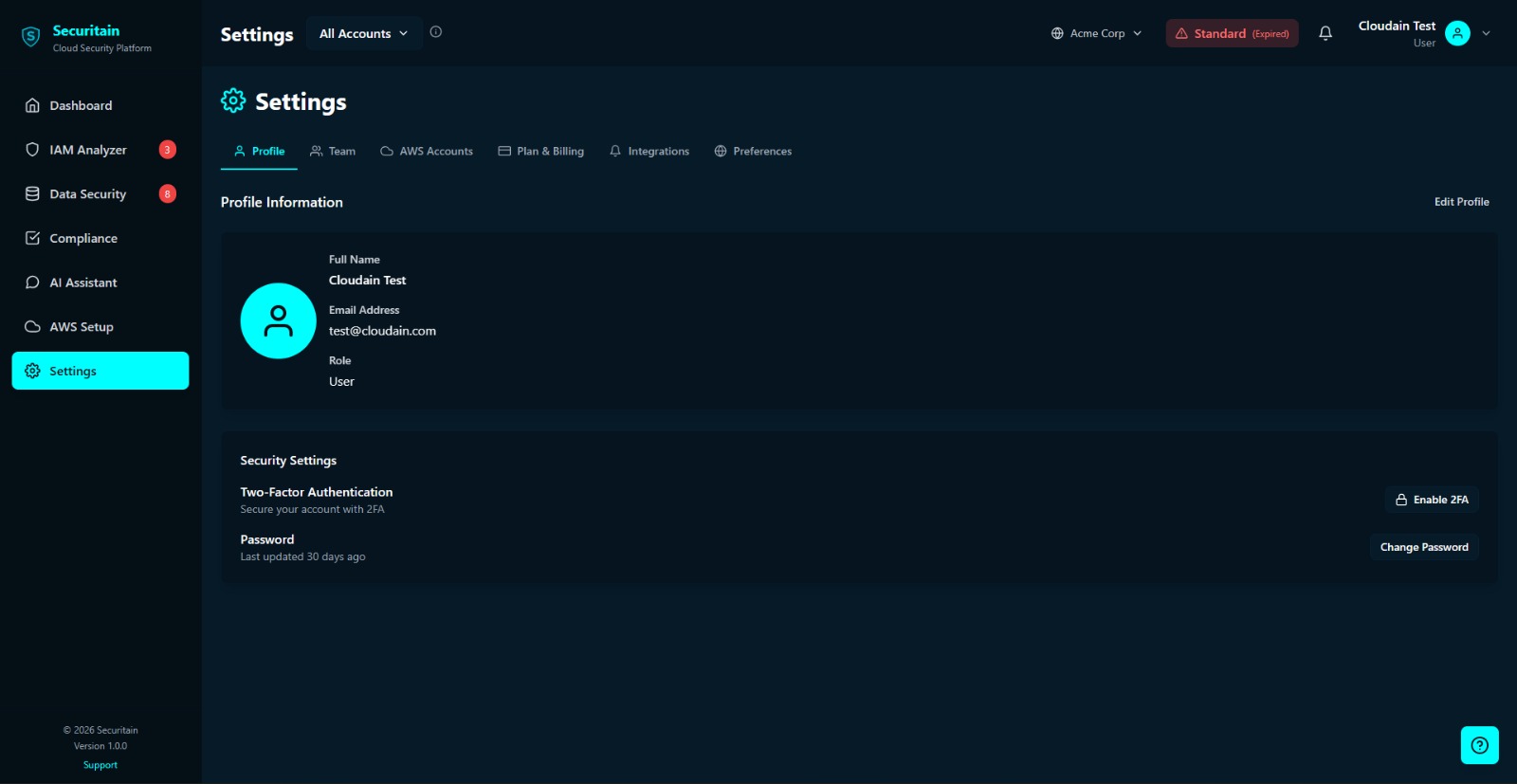The height and width of the screenshot is (784, 1517).
Task: Expand the All Accounts dropdown
Action: tap(364, 33)
